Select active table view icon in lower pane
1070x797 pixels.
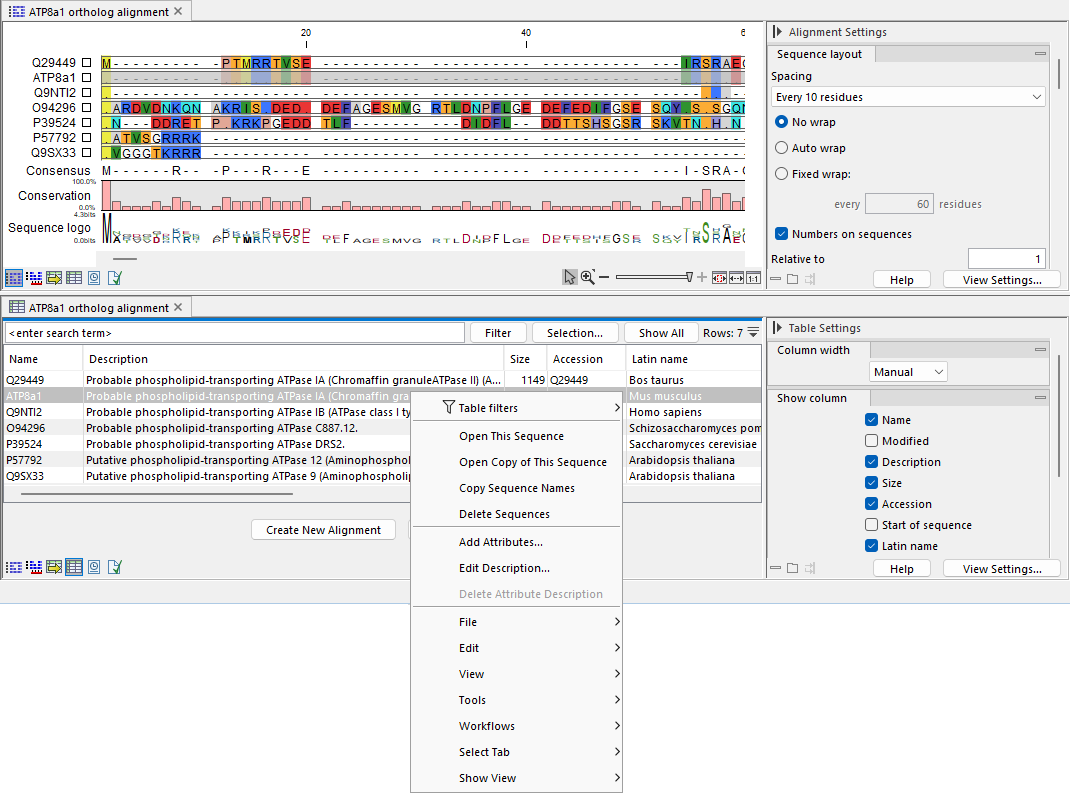click(74, 567)
